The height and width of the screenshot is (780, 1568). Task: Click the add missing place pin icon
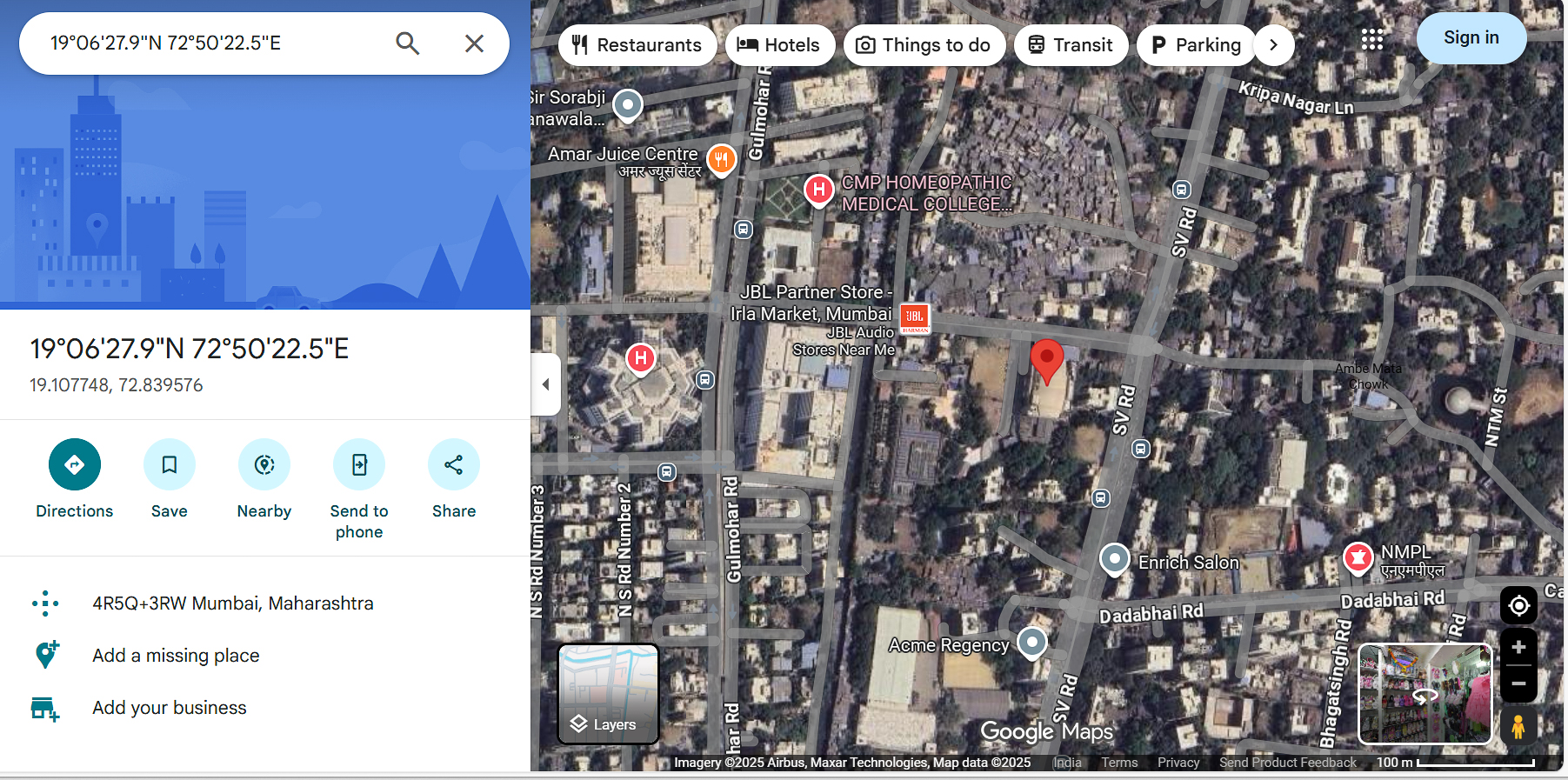pyautogui.click(x=46, y=655)
